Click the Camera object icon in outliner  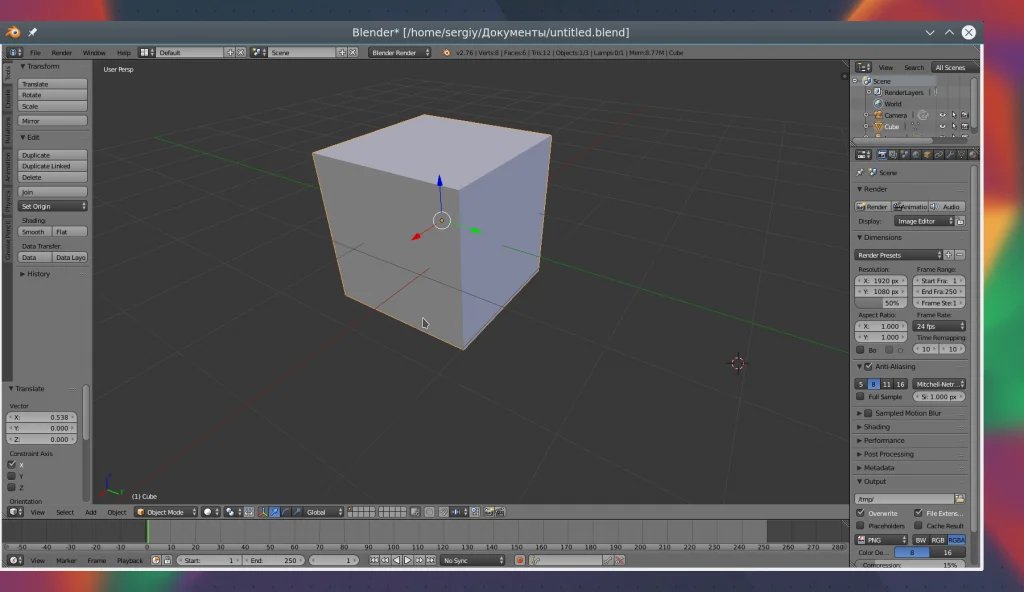click(x=877, y=115)
